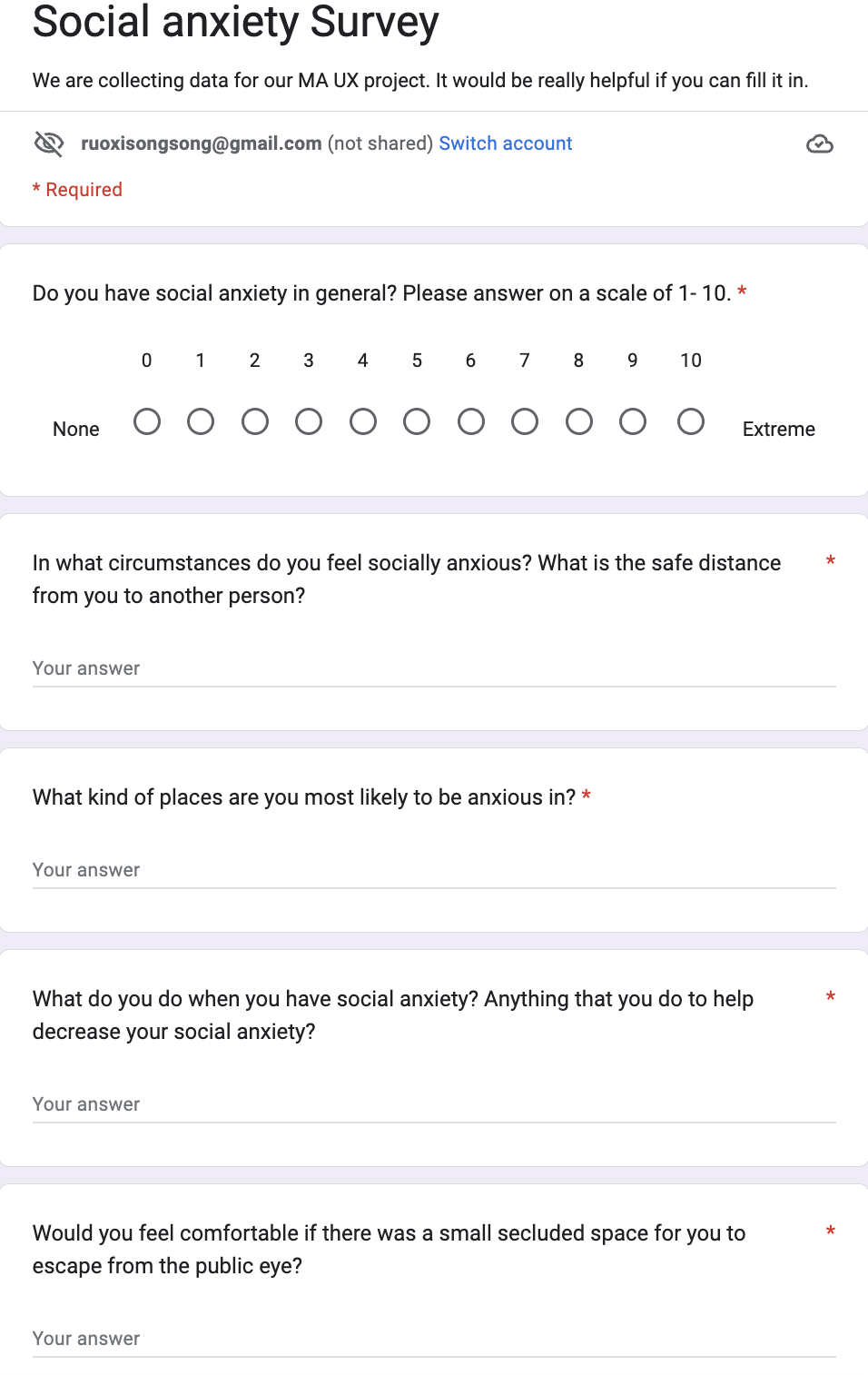Select 1 on the anxiety scale
This screenshot has height=1375, width=868.
click(201, 421)
